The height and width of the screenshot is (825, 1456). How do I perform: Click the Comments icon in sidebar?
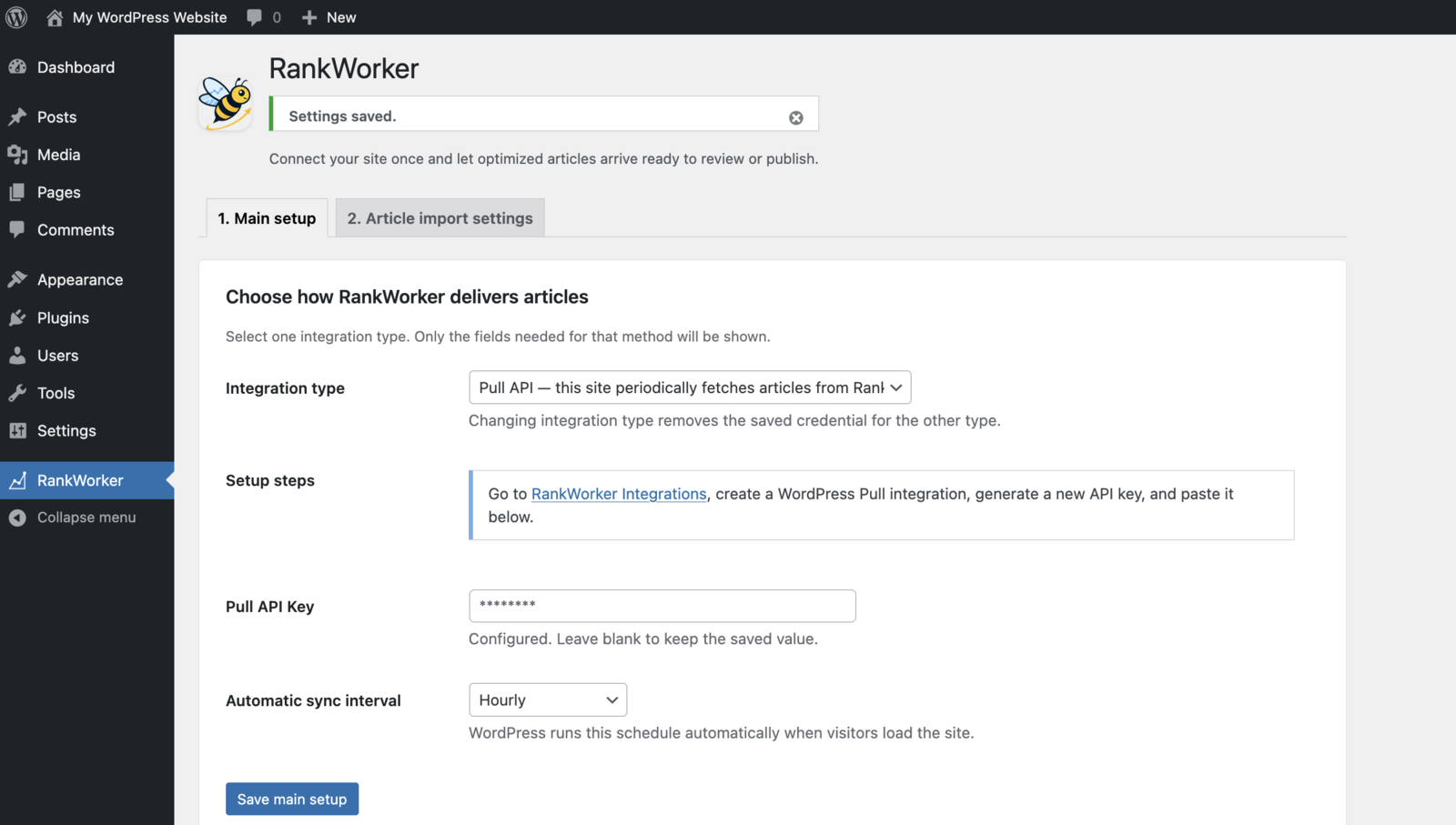[x=17, y=230]
